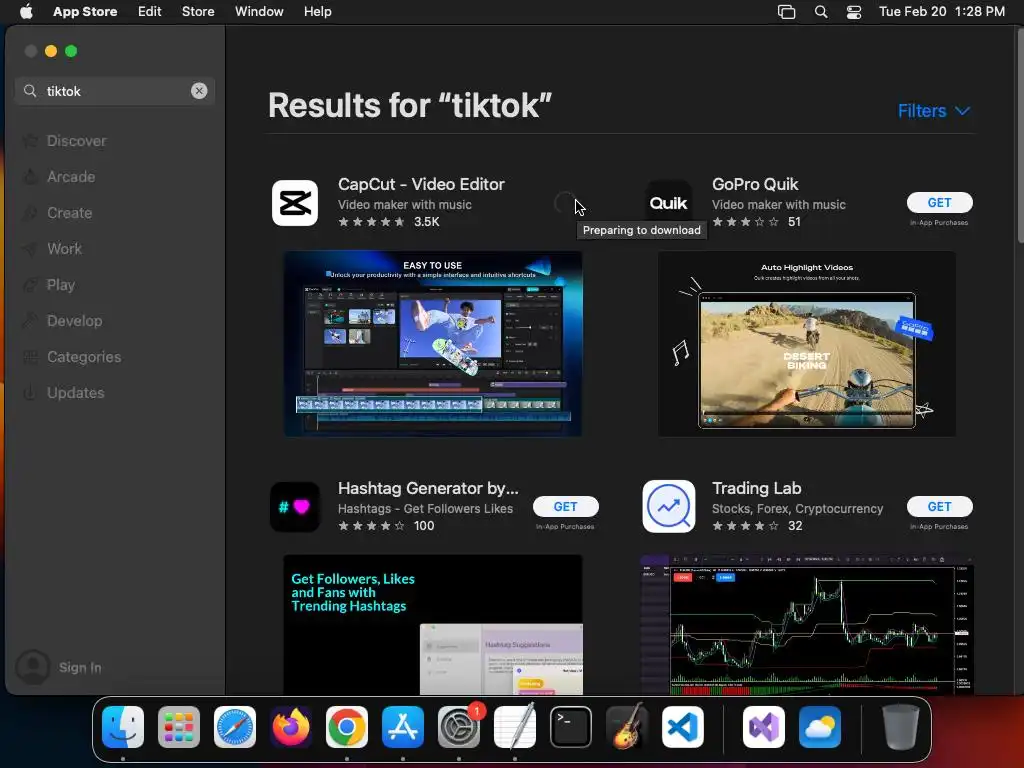Open the GoPro Quik app icon
This screenshot has height=768, width=1024.
pyautogui.click(x=669, y=203)
